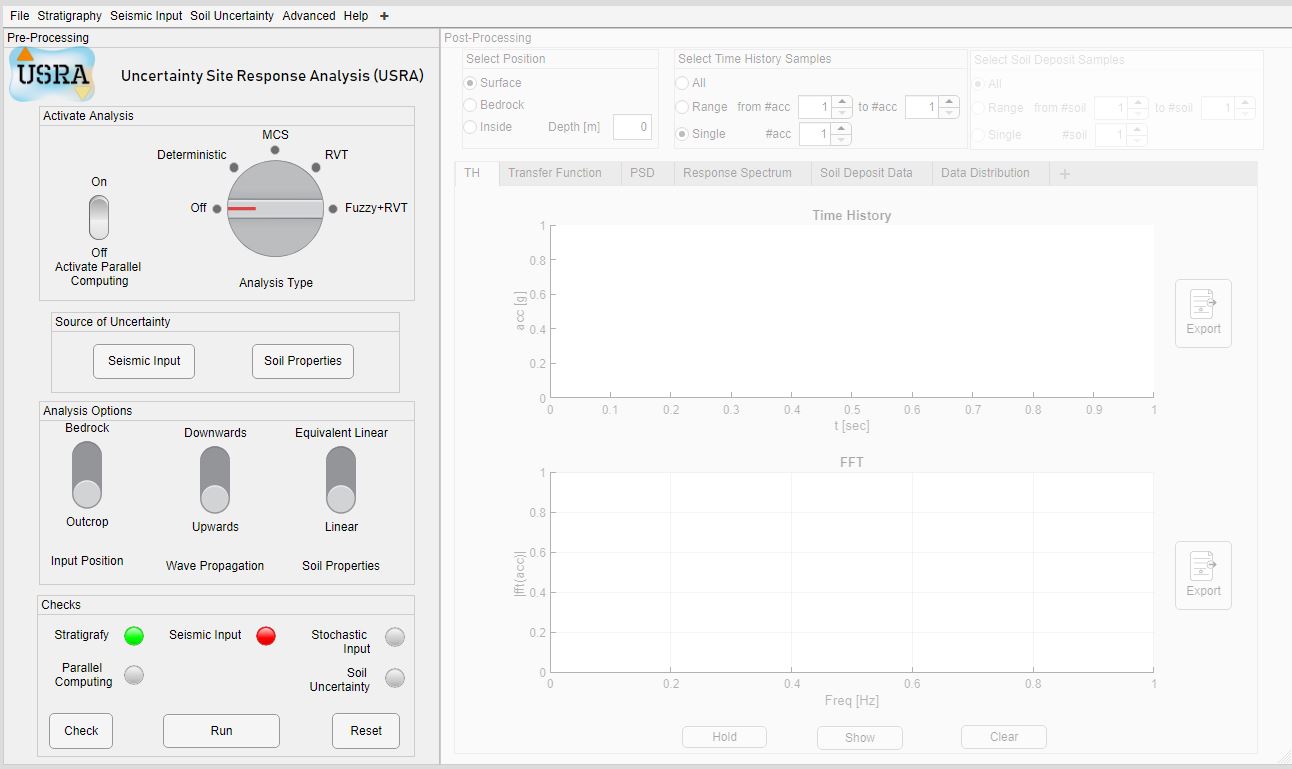Select Single soil deposit sample radio
1292x769 pixels.
tap(978, 135)
